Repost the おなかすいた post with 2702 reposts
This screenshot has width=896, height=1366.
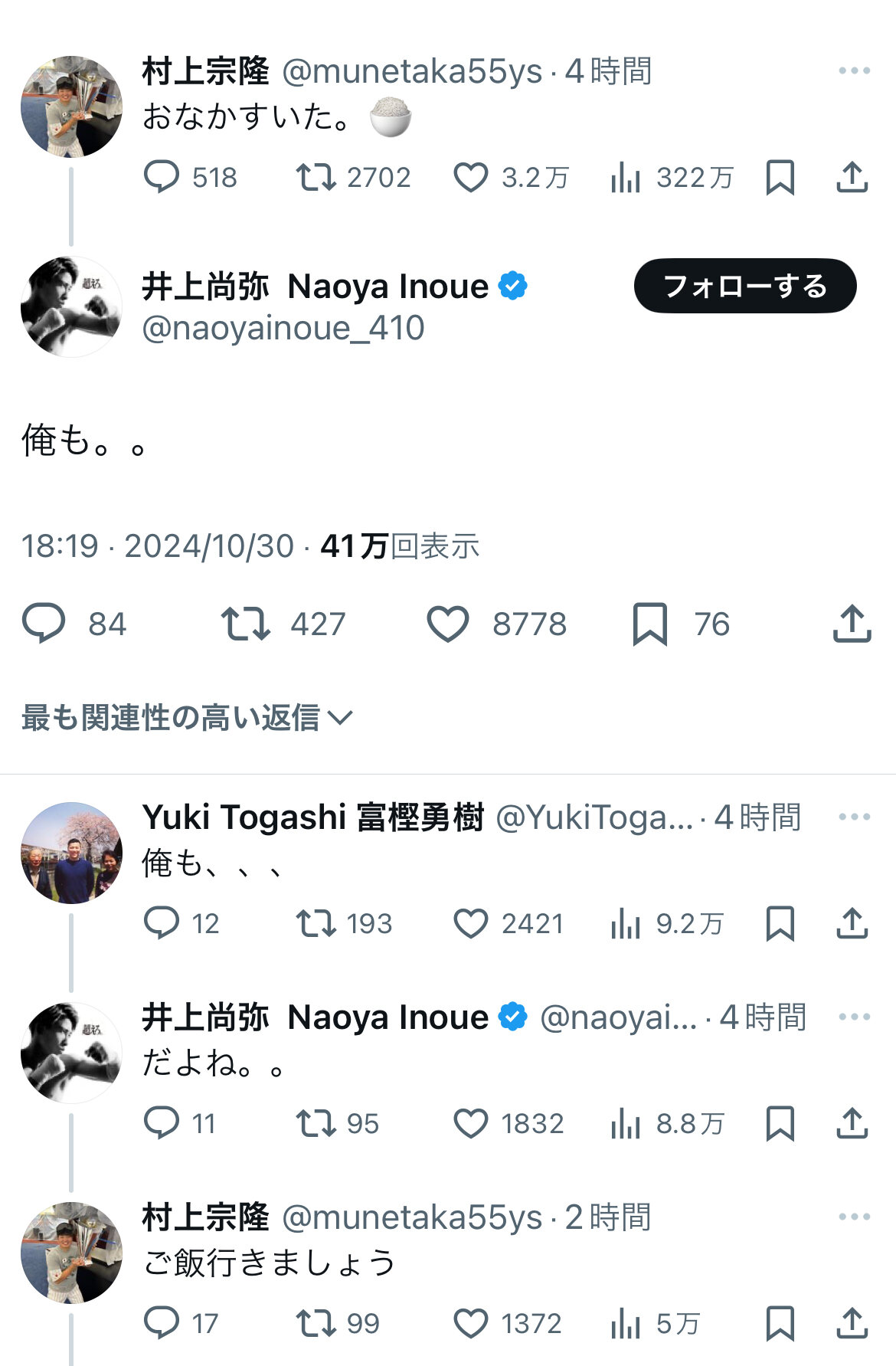pos(316,177)
